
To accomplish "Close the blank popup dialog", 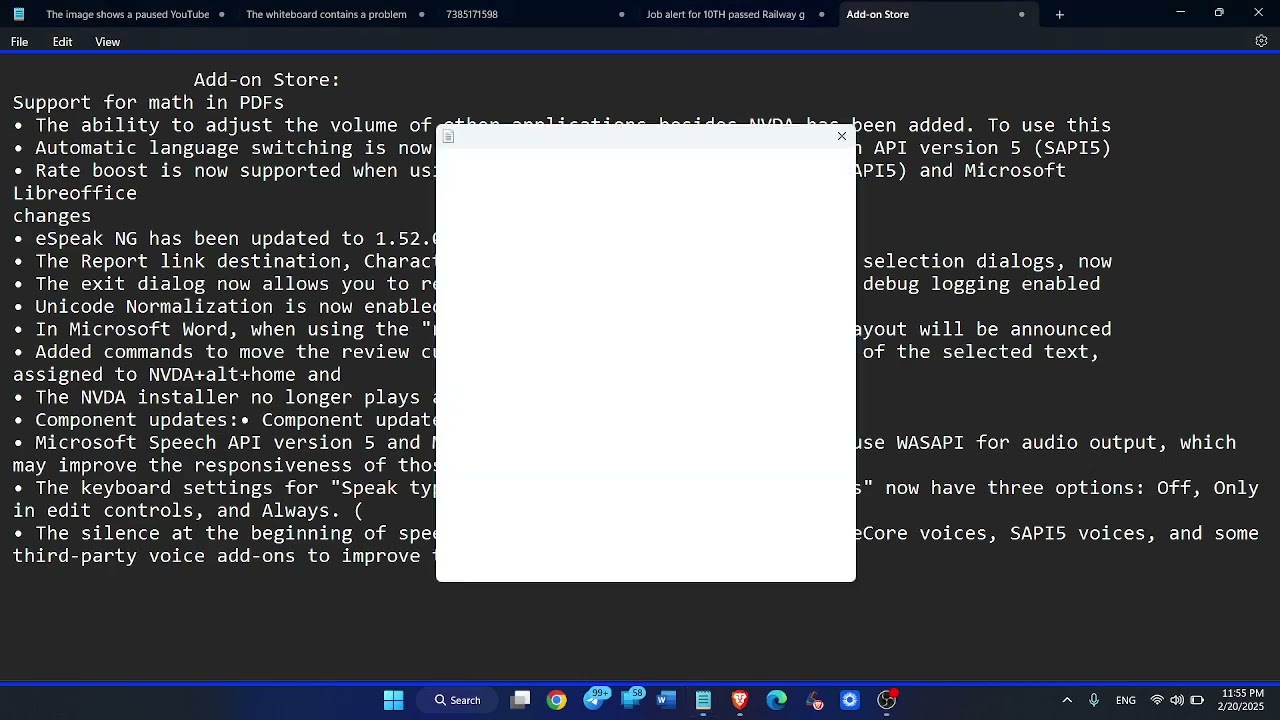I will [842, 136].
